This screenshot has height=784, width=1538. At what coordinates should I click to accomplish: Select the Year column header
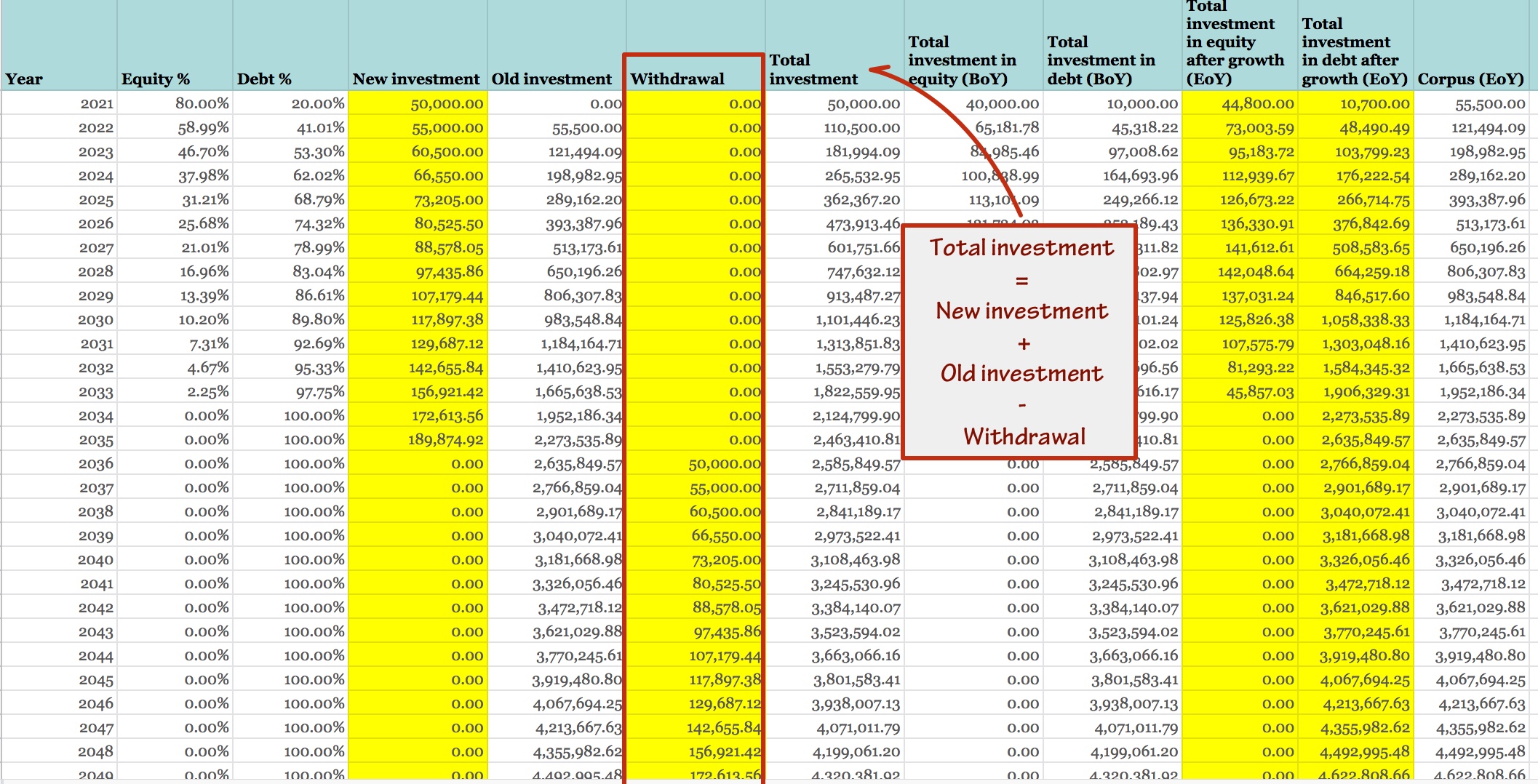(24, 79)
